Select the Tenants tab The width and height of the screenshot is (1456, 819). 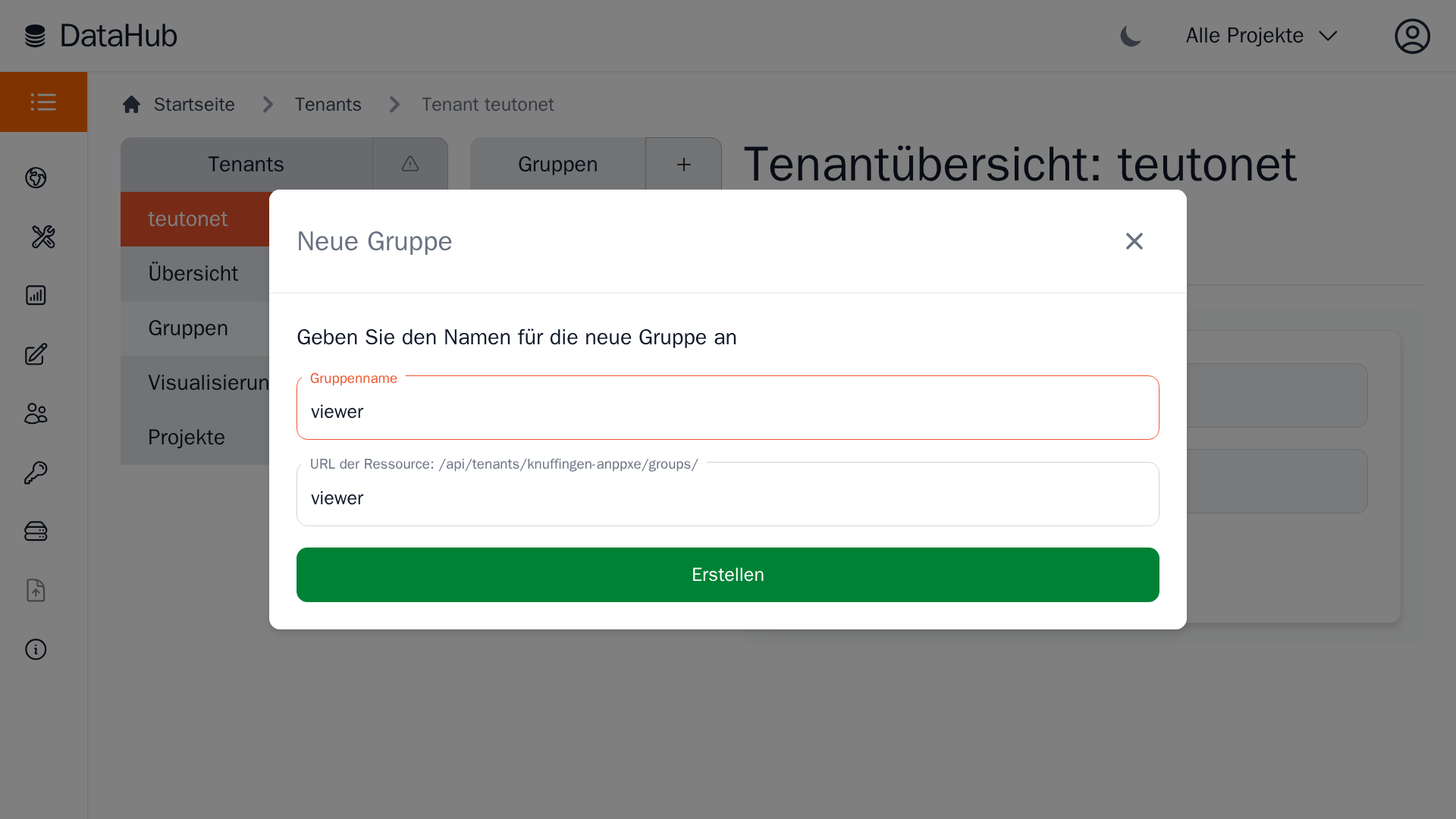click(x=246, y=164)
